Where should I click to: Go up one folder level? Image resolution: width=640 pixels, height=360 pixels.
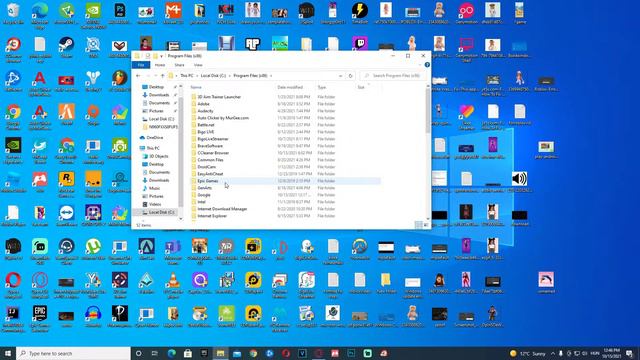162,76
